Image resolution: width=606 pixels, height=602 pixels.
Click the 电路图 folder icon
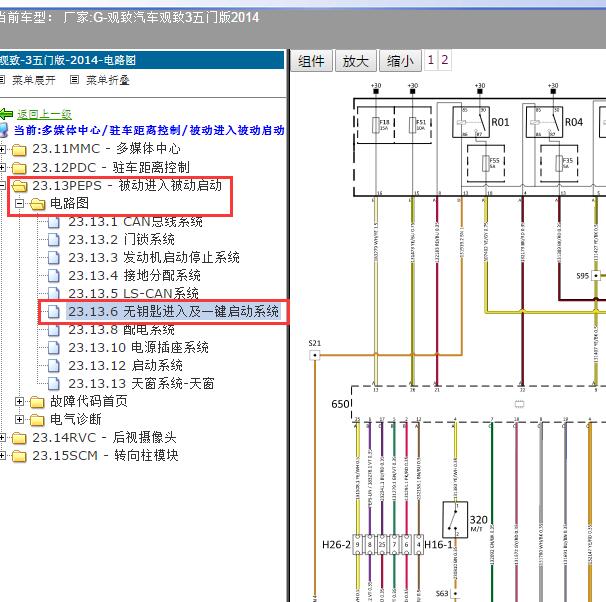point(37,204)
